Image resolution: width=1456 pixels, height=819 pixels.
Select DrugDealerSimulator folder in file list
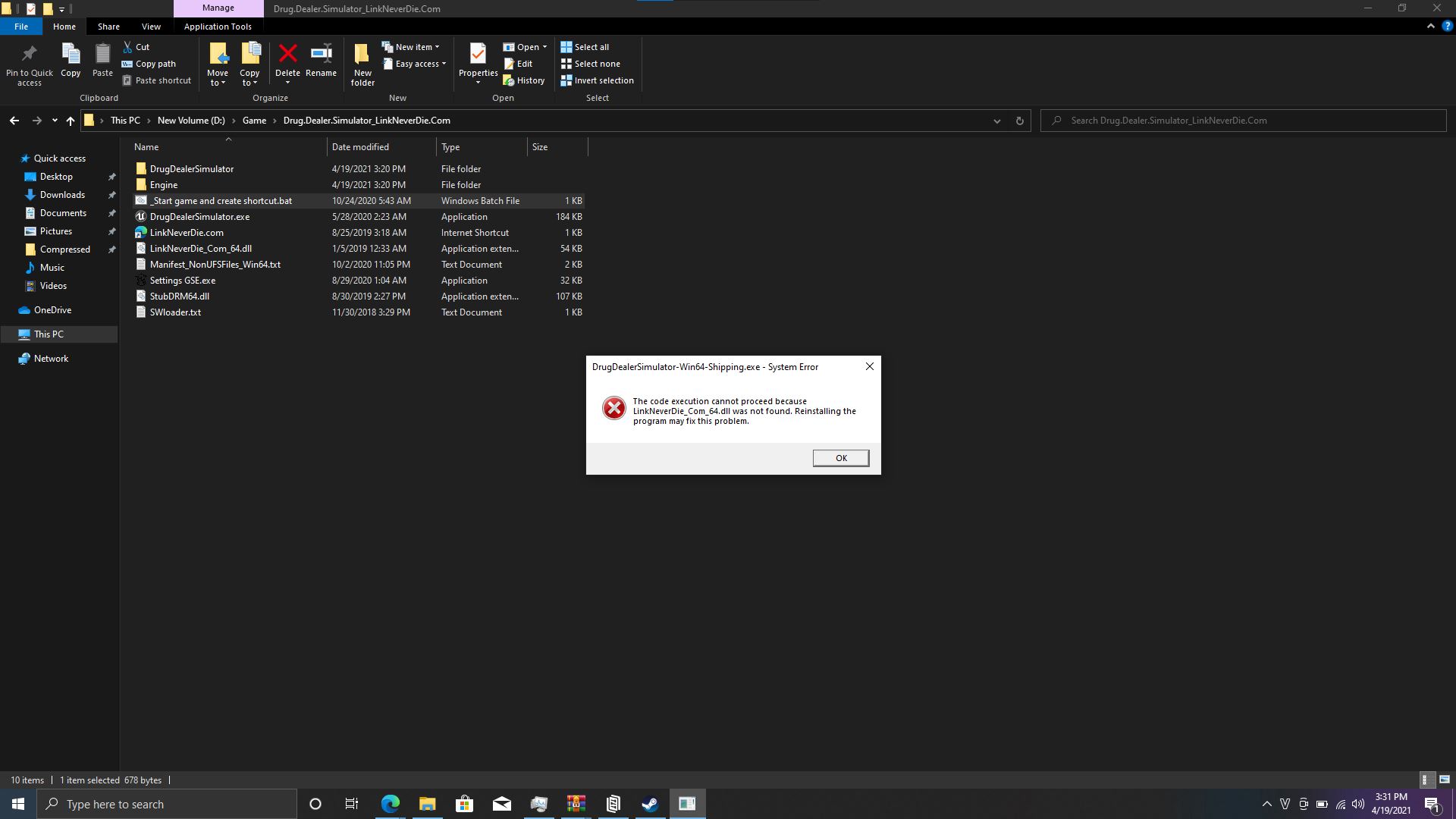pos(192,168)
